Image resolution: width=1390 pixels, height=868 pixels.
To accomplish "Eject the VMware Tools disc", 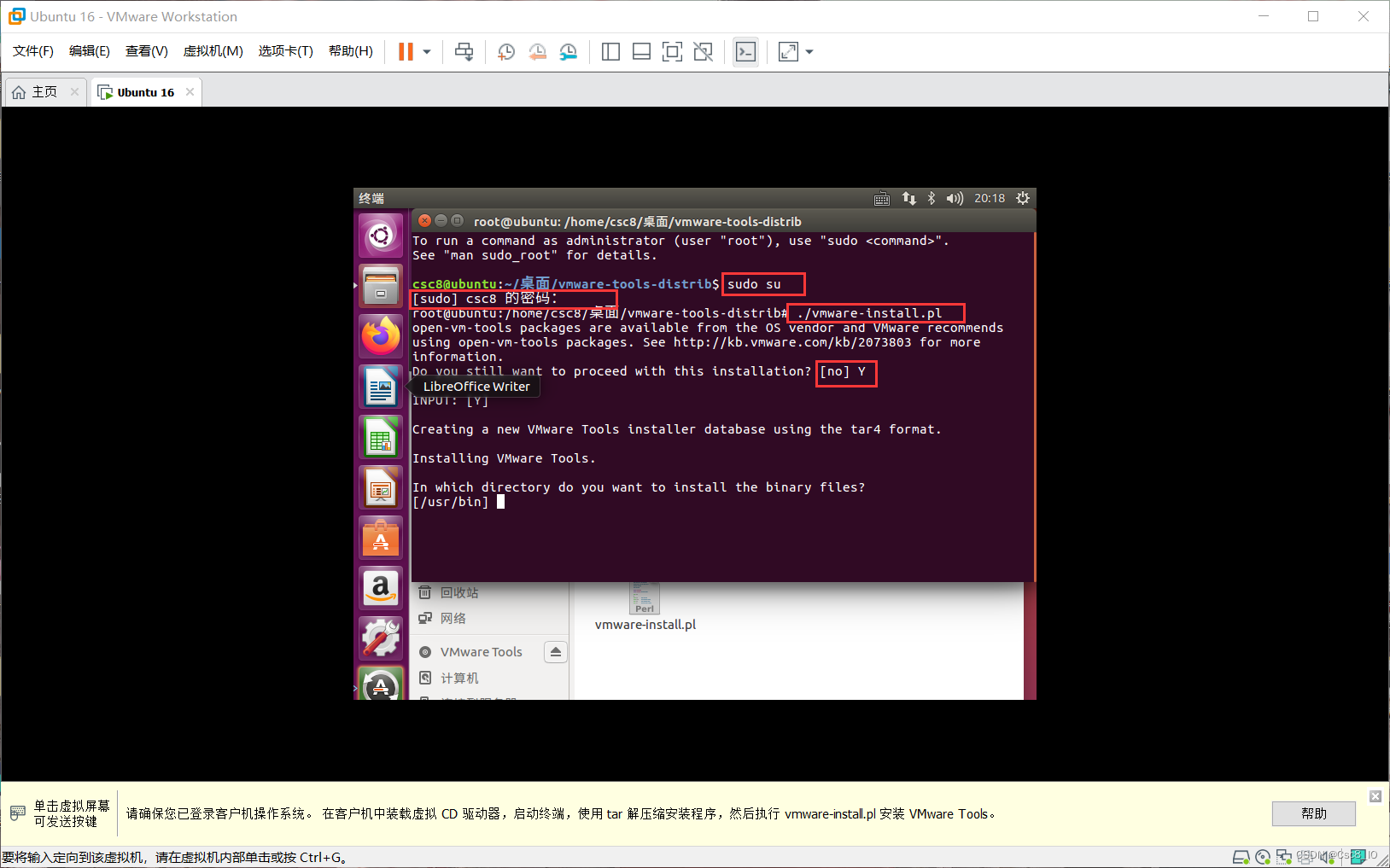I will point(556,652).
